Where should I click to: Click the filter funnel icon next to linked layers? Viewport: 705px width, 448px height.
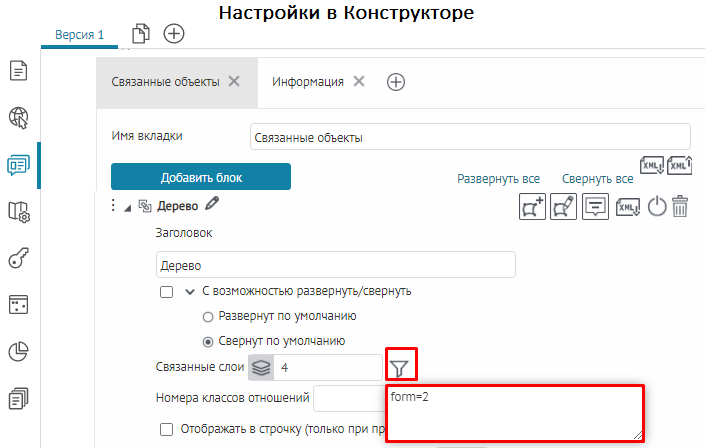coord(399,369)
